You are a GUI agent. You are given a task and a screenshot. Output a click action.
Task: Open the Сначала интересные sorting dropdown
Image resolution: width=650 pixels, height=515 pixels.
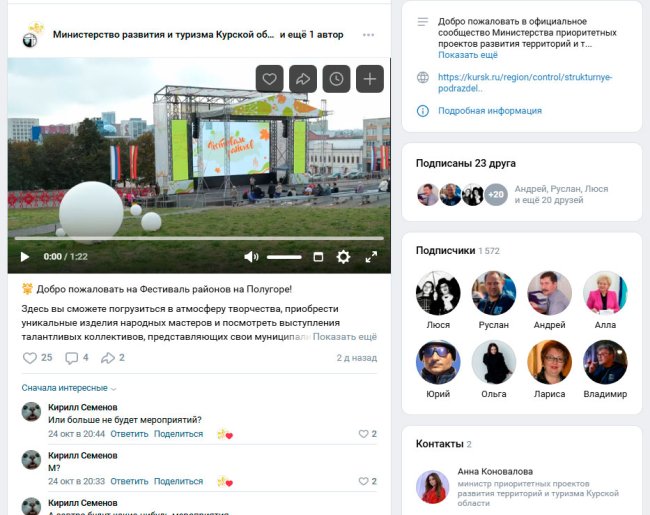[69, 388]
